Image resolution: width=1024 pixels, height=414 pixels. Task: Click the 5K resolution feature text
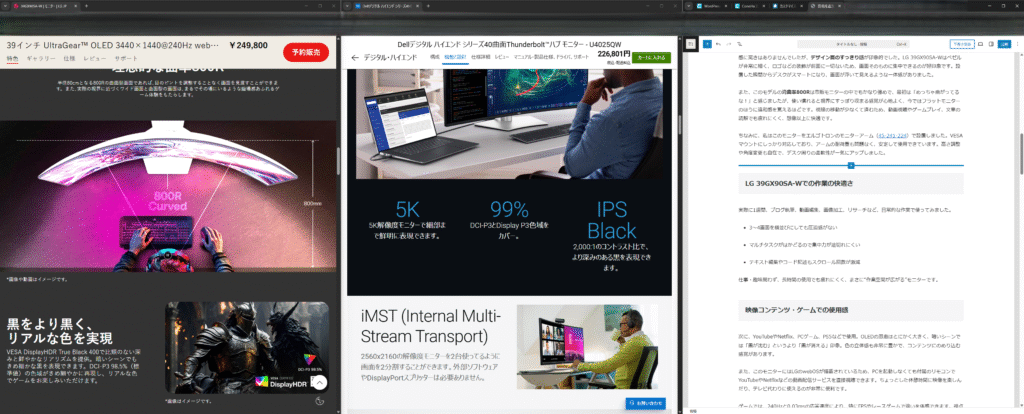(x=408, y=218)
